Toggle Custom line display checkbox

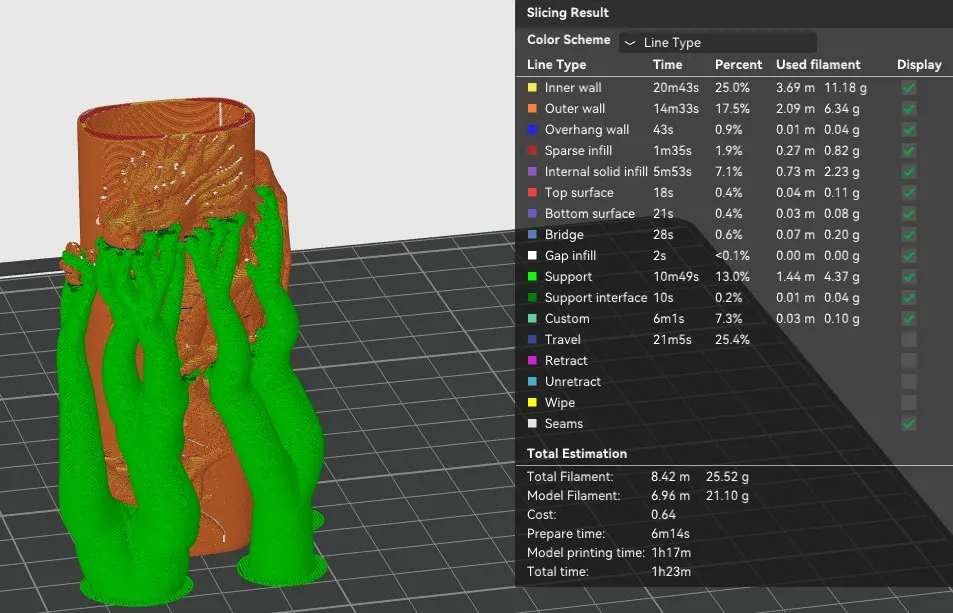pyautogui.click(x=909, y=318)
